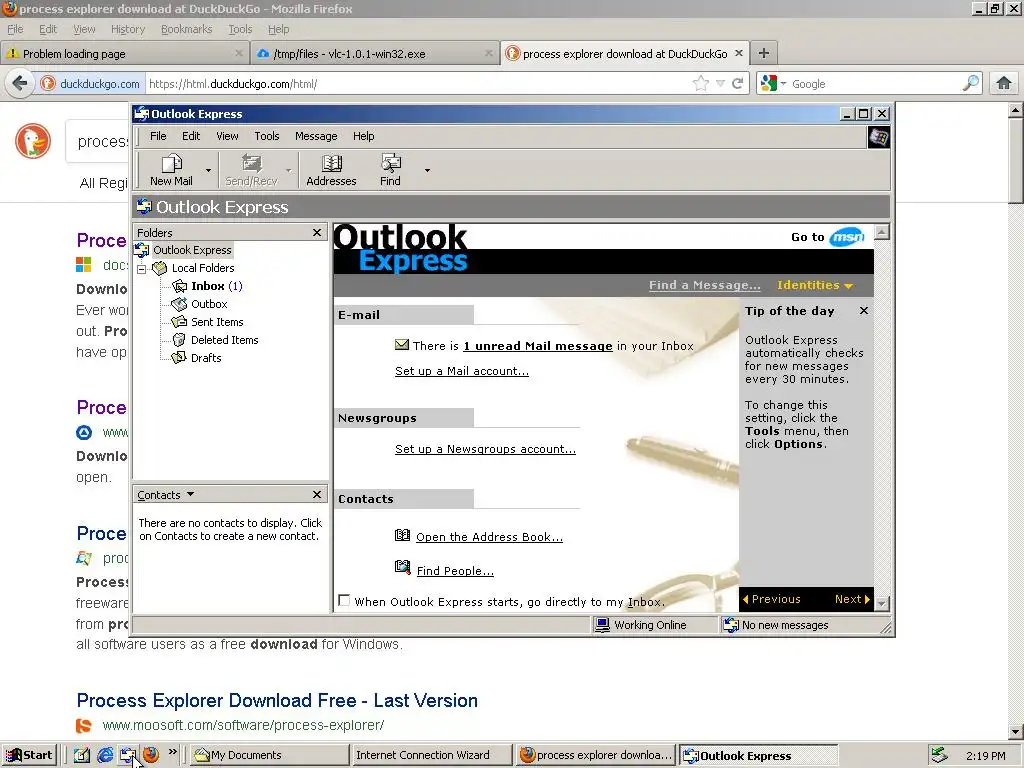1024x768 pixels.
Task: Toggle go directly to my Inbox checkbox
Action: tap(344, 600)
